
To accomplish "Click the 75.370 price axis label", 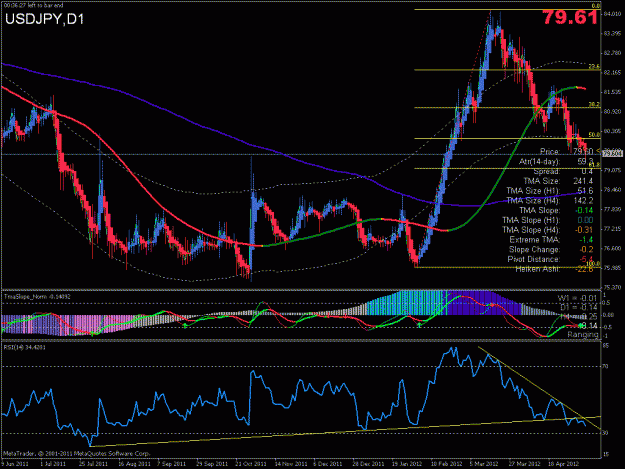I will (613, 287).
